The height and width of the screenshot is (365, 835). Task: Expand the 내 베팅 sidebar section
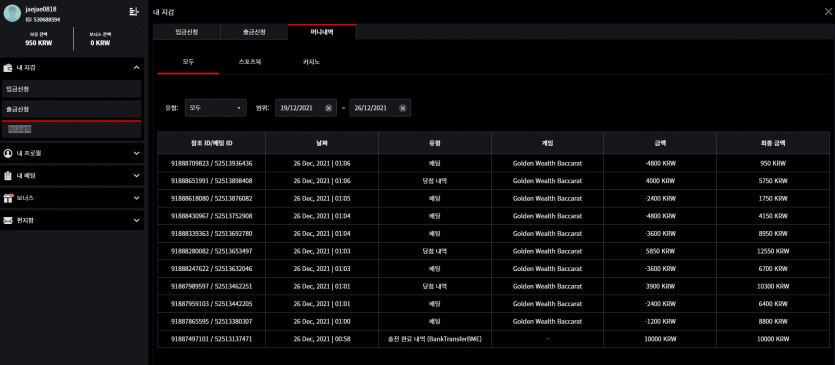[x=136, y=175]
